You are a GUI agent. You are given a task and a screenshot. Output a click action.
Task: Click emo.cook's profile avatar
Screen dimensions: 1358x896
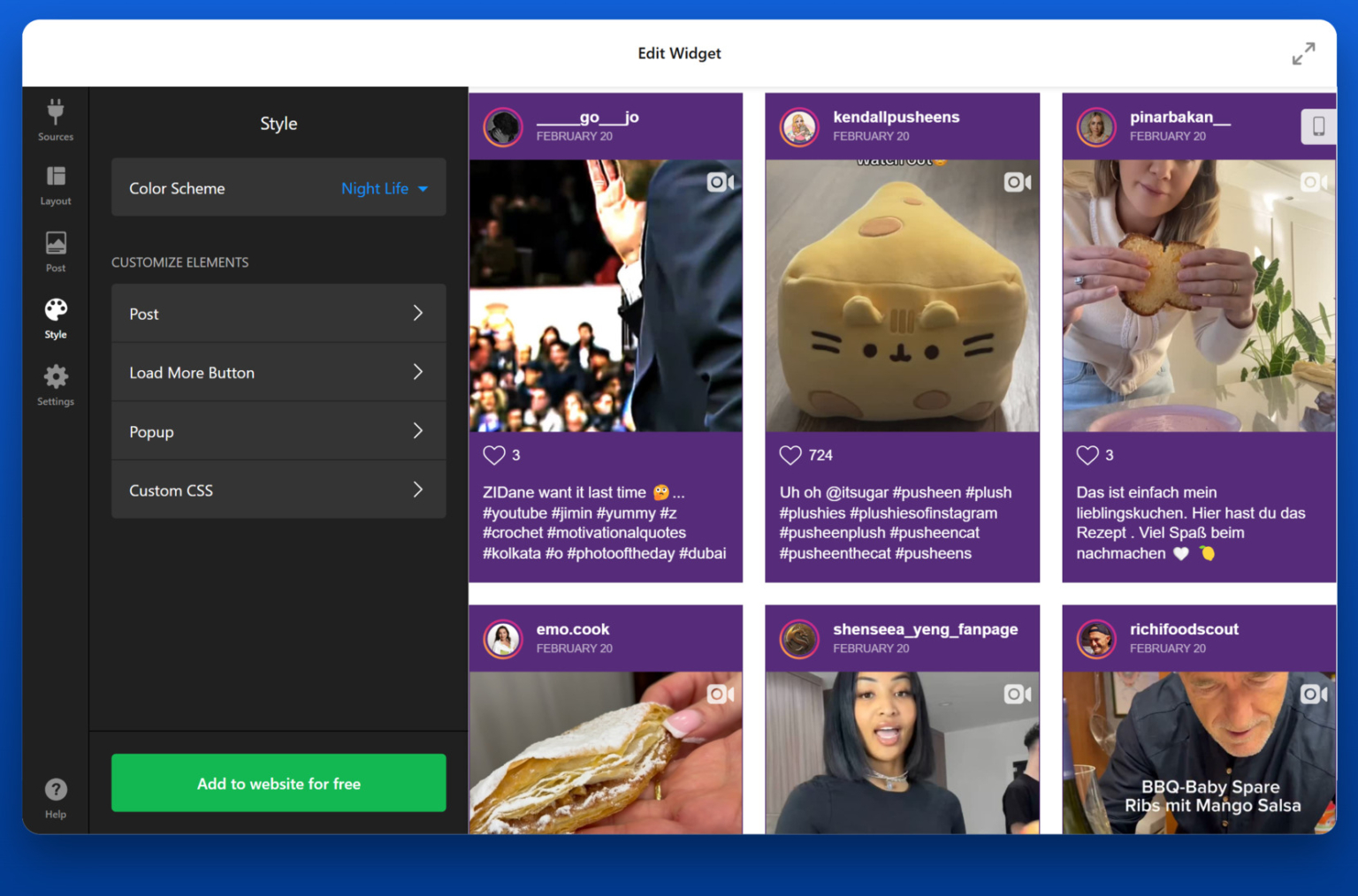tap(502, 638)
